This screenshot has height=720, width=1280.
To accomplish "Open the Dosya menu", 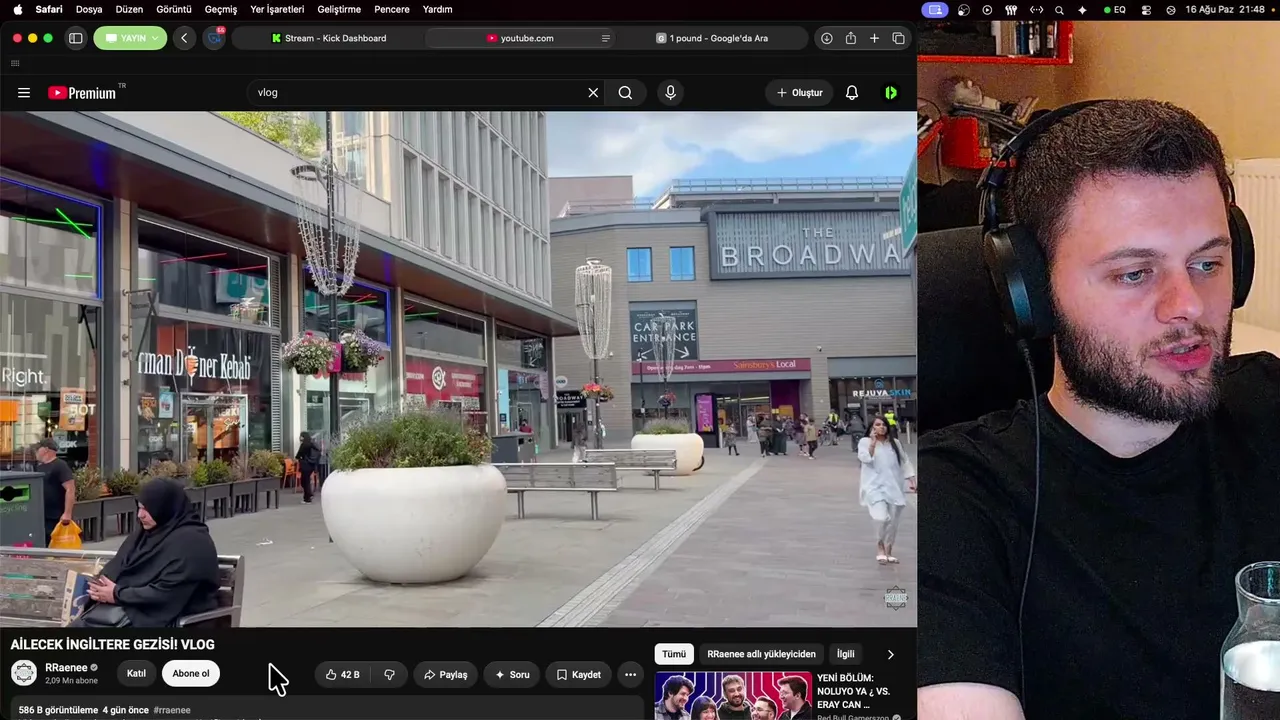I will pos(89,9).
